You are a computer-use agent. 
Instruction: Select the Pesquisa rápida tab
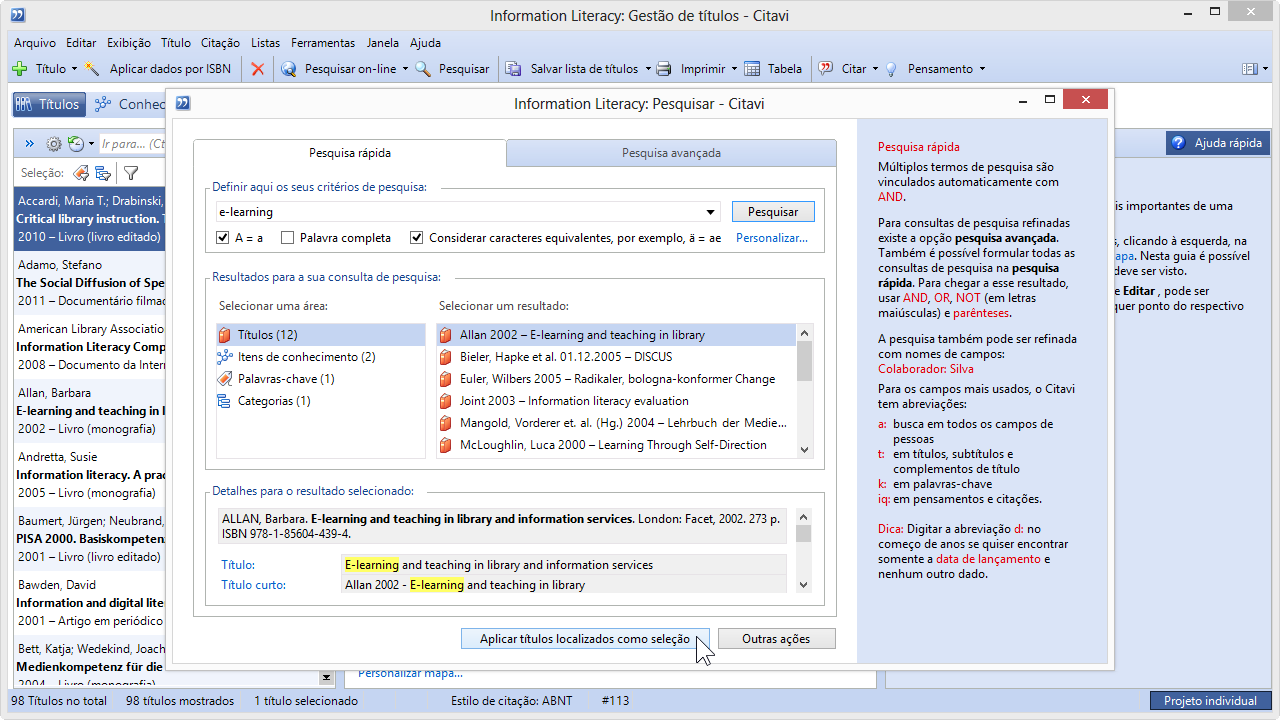pos(350,153)
